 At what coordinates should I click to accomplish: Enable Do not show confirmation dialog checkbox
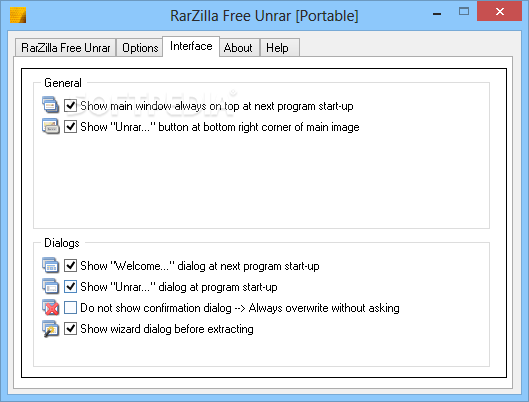pos(71,308)
